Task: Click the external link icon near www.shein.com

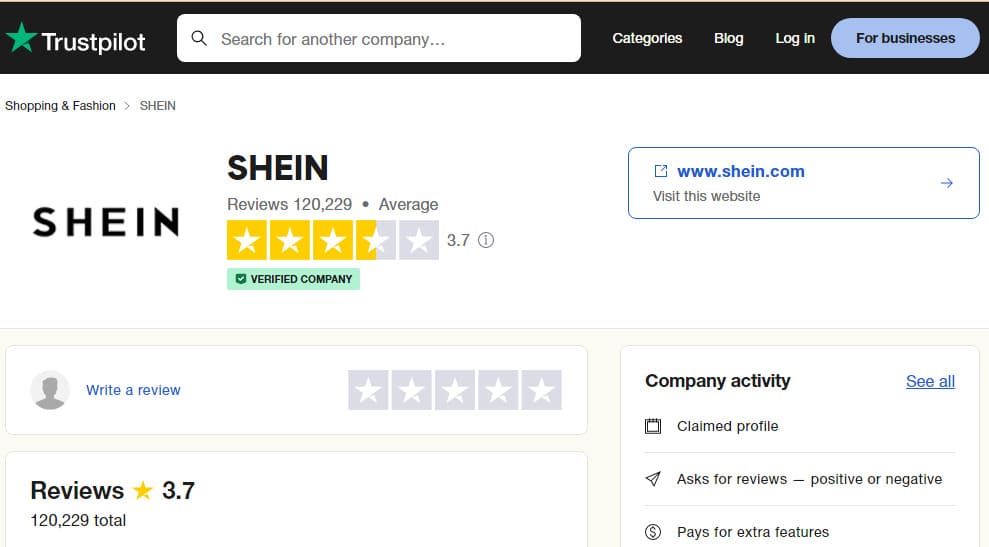Action: (x=660, y=171)
